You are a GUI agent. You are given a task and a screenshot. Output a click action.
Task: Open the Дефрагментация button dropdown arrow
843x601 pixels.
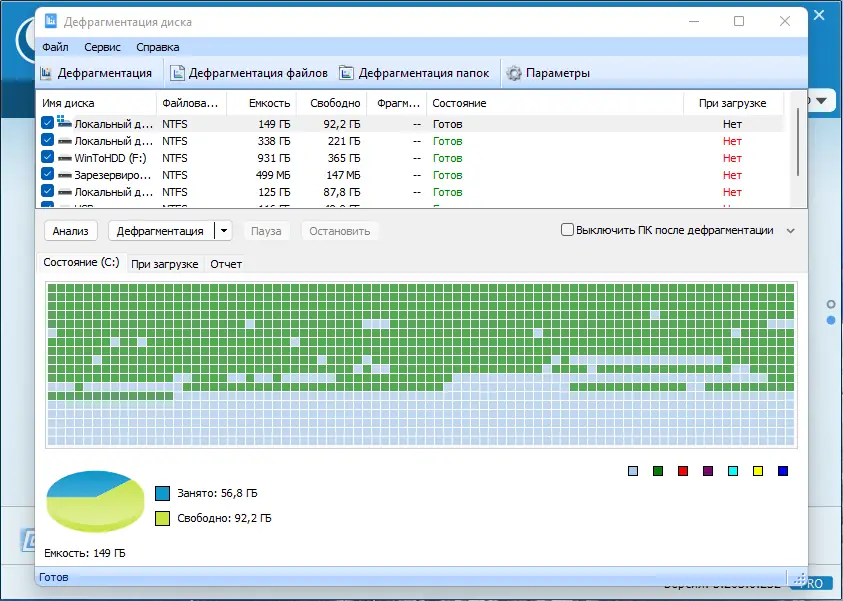[x=224, y=231]
